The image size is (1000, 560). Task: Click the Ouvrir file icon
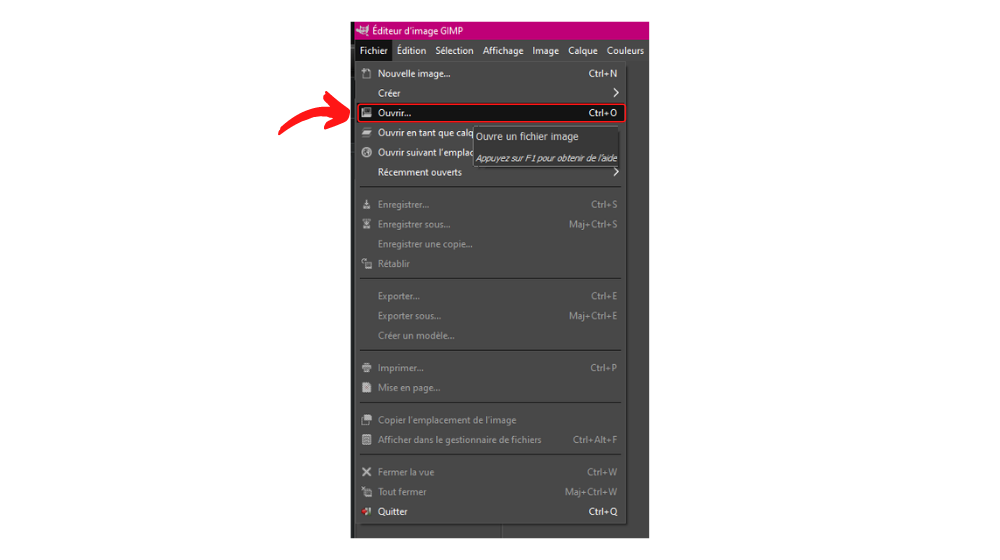(x=366, y=113)
